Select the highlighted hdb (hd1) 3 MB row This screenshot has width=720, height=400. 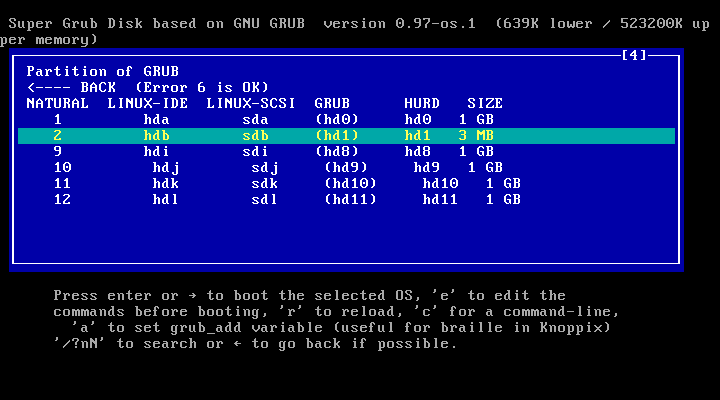tap(346, 135)
